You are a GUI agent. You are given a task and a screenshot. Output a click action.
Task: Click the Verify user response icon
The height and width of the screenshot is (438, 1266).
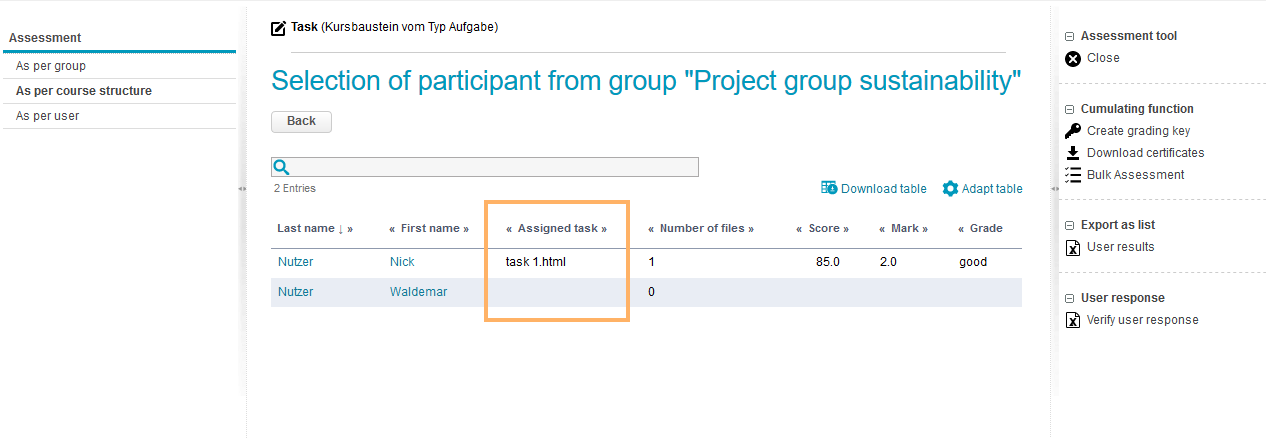click(1073, 320)
